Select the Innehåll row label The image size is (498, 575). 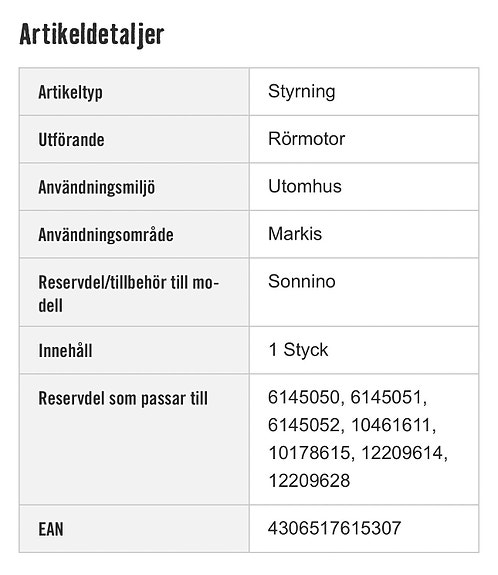coord(65,351)
